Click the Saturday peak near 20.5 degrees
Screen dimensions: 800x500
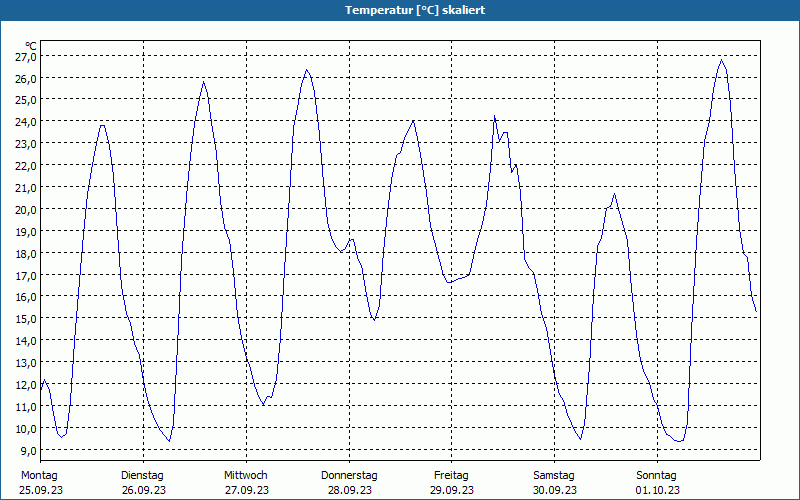[x=615, y=194]
